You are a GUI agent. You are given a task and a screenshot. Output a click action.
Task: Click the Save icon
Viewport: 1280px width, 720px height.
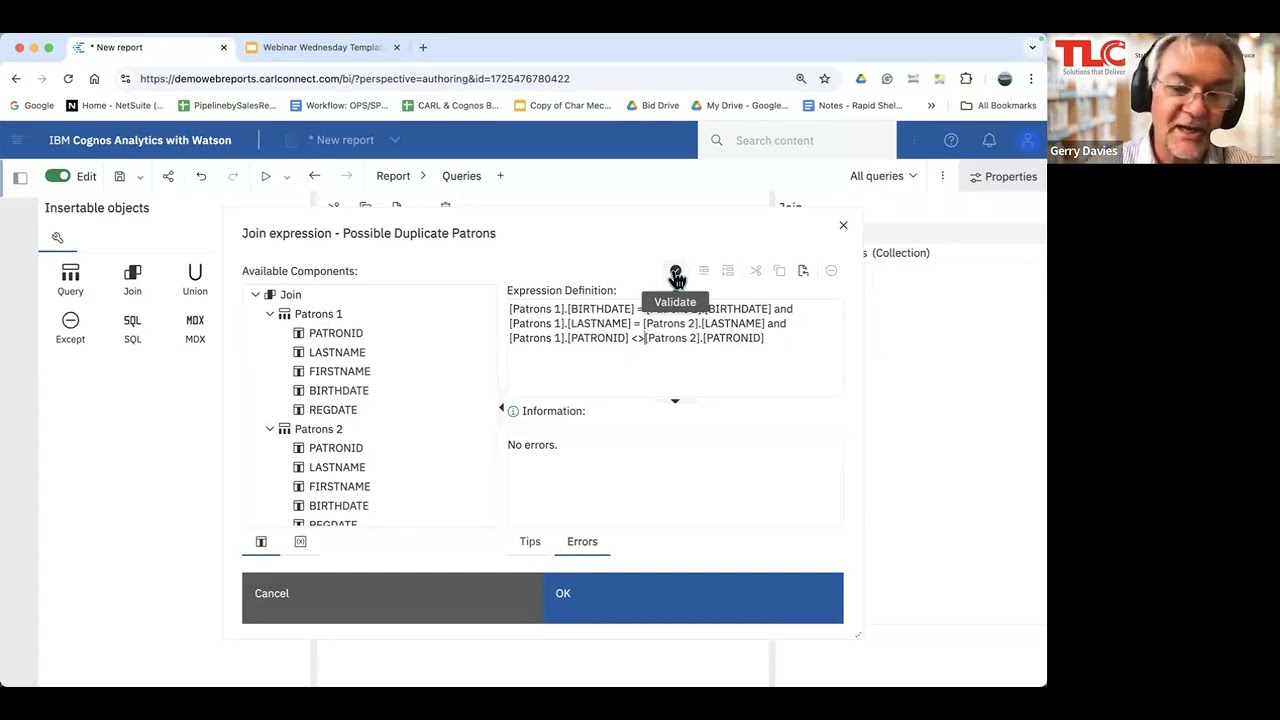point(119,176)
